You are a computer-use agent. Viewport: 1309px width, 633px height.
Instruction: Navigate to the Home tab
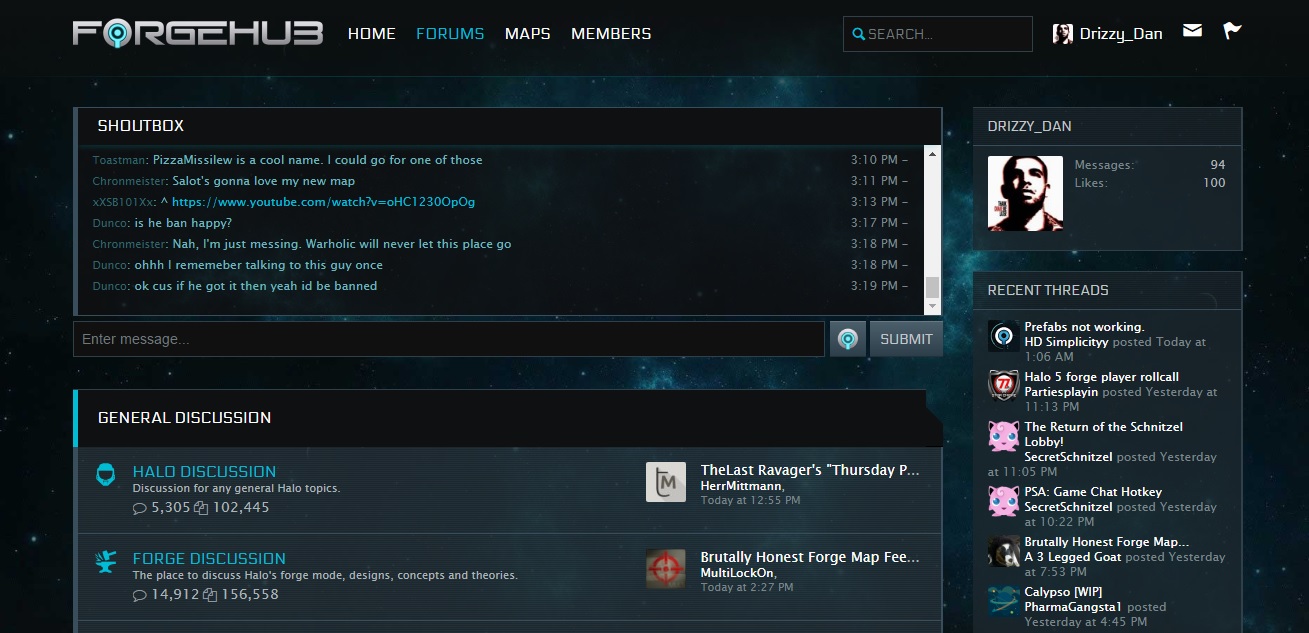coord(372,34)
